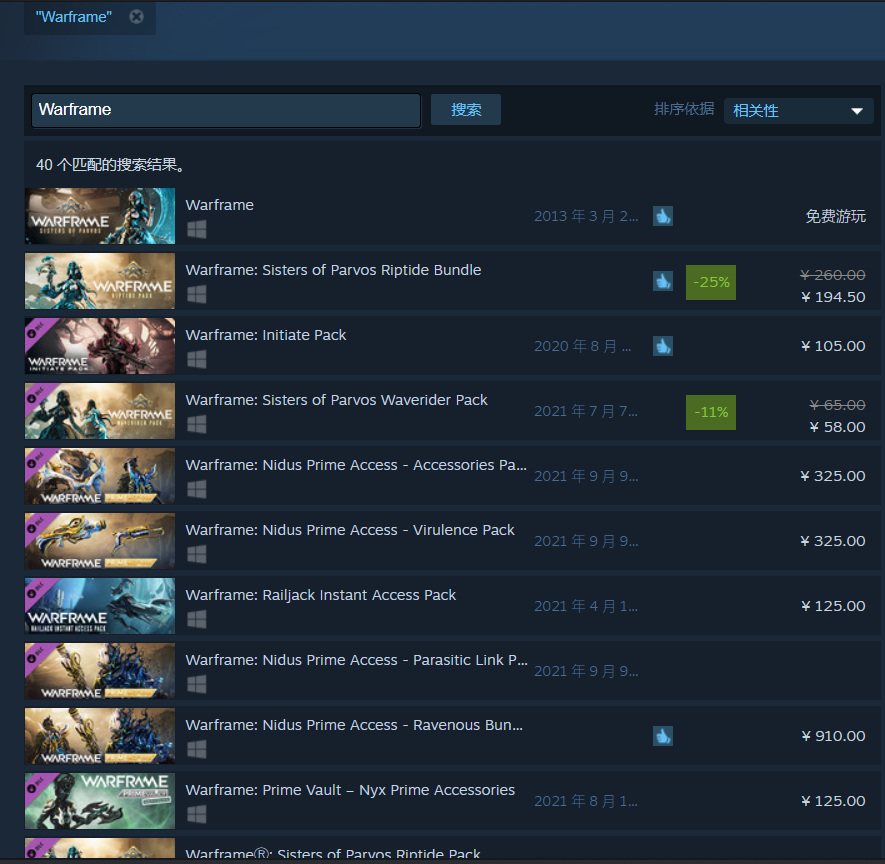Select Warframe: Sisters of Parvos Riptide Bundle title
This screenshot has width=885, height=864.
[334, 270]
